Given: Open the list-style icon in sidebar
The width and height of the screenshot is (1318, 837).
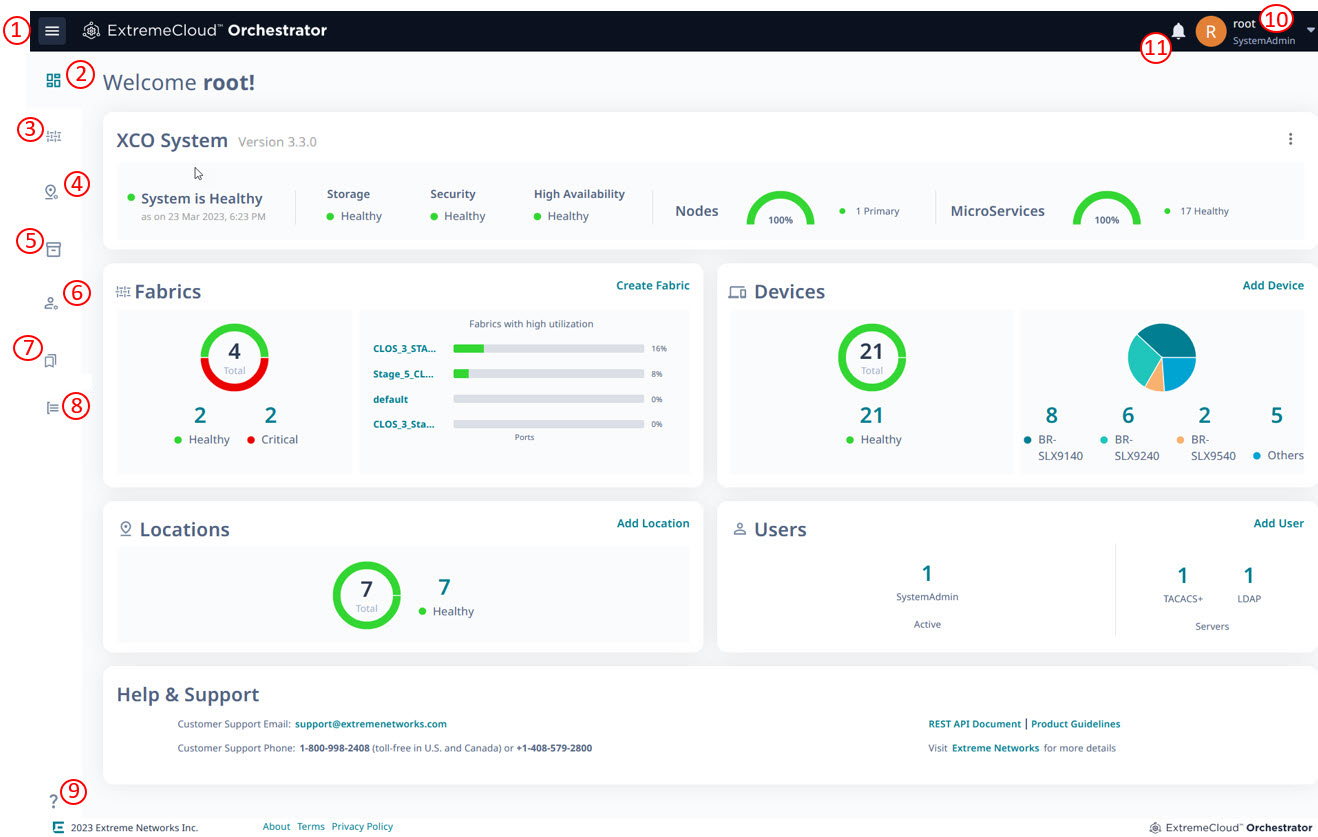Looking at the screenshot, I should coord(53,407).
